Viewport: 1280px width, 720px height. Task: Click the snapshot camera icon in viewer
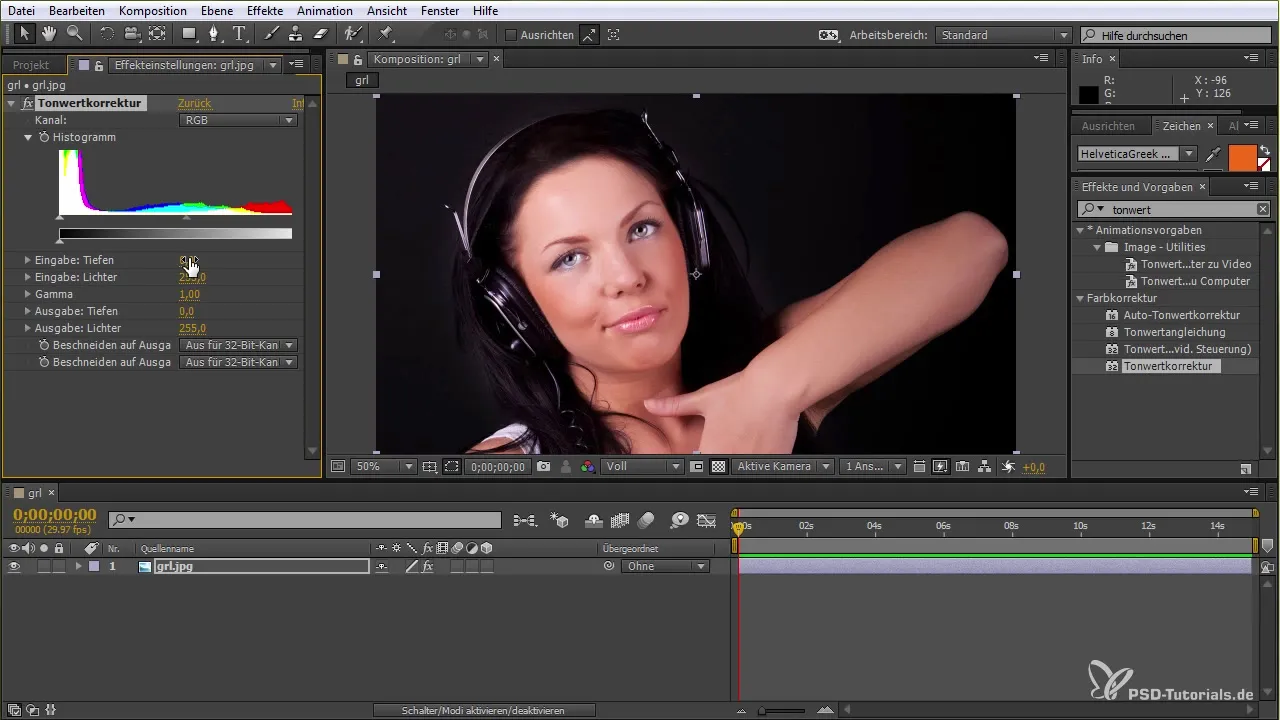[x=543, y=467]
